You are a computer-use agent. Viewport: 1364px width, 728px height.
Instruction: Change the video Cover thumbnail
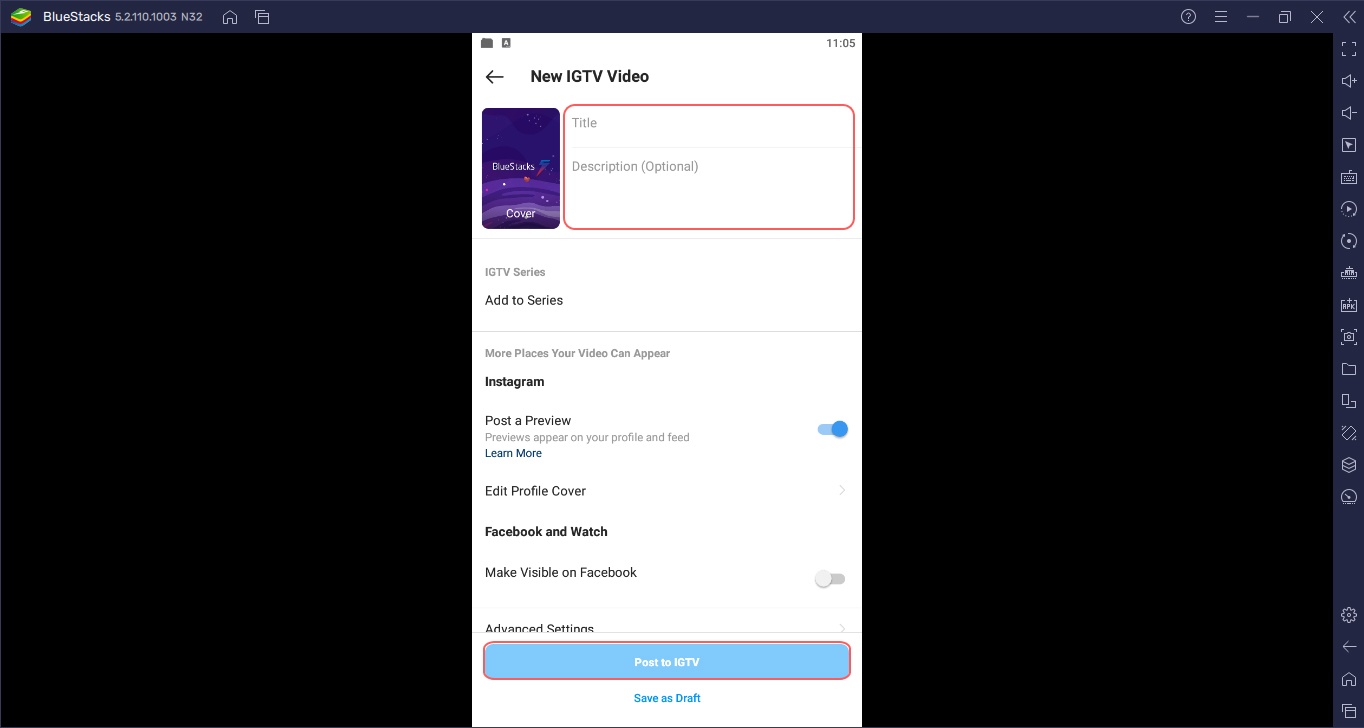[x=521, y=168]
